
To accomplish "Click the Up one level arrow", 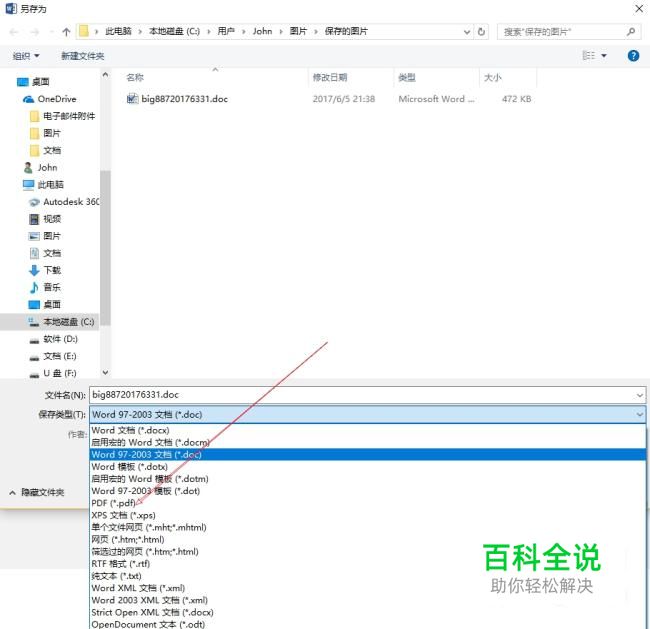I will [x=66, y=32].
